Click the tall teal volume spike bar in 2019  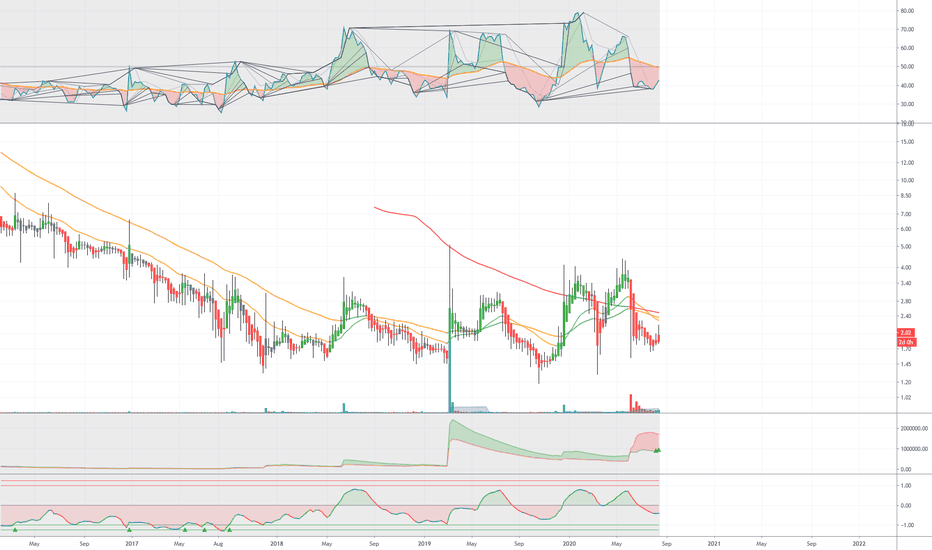point(449,378)
